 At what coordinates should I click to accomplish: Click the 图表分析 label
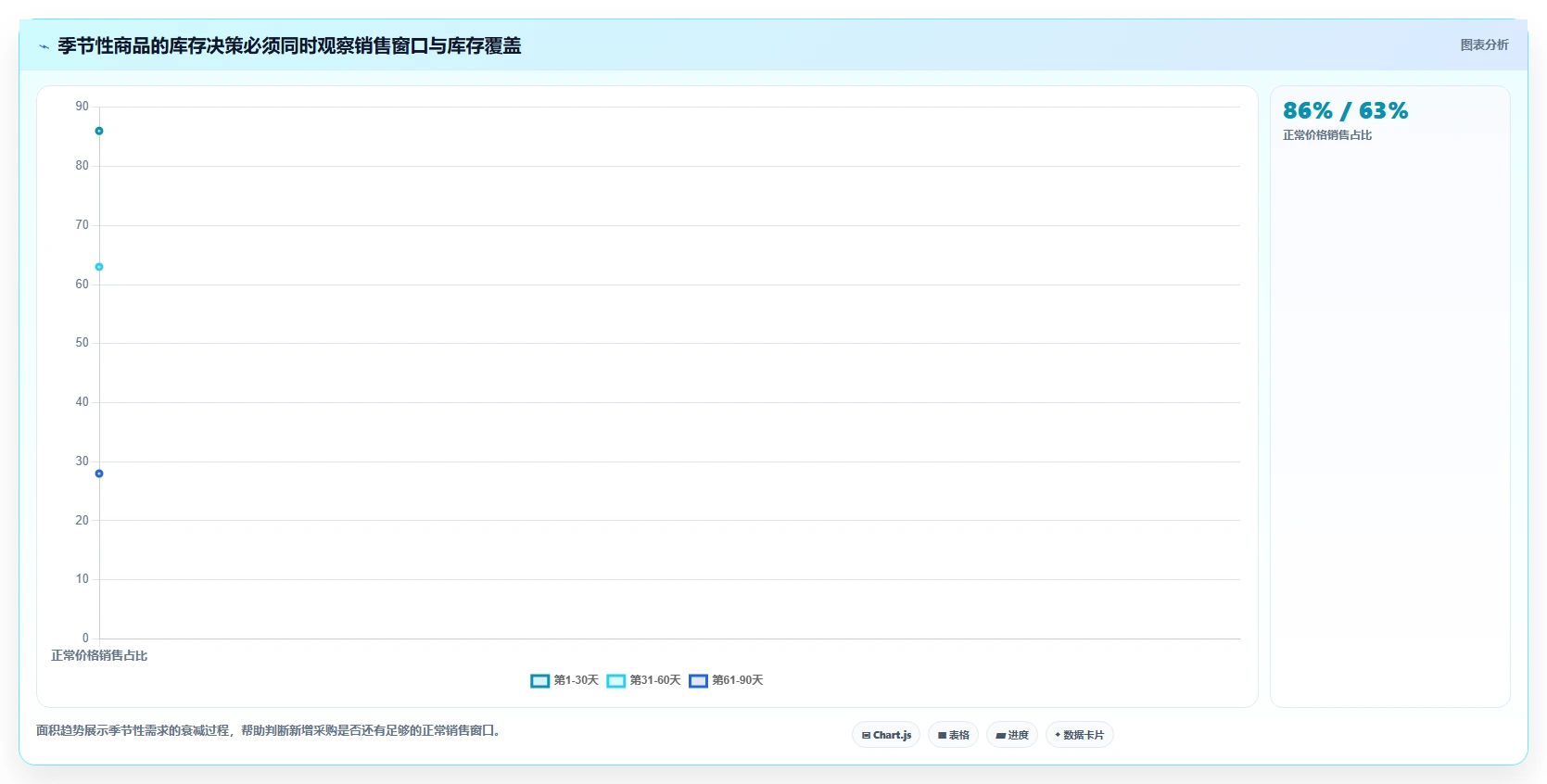(x=1484, y=44)
